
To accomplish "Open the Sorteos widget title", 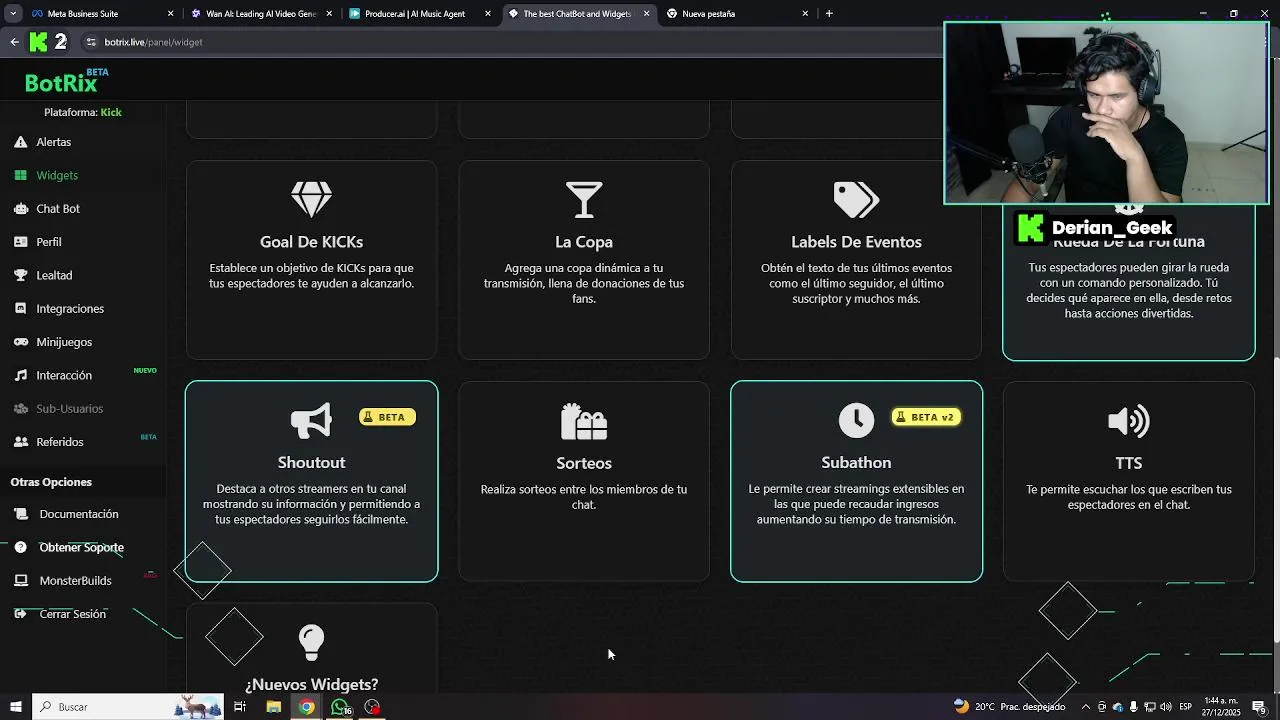I will [584, 463].
